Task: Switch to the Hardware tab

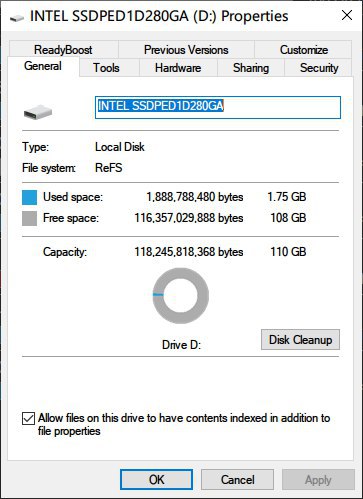Action: pyautogui.click(x=178, y=68)
